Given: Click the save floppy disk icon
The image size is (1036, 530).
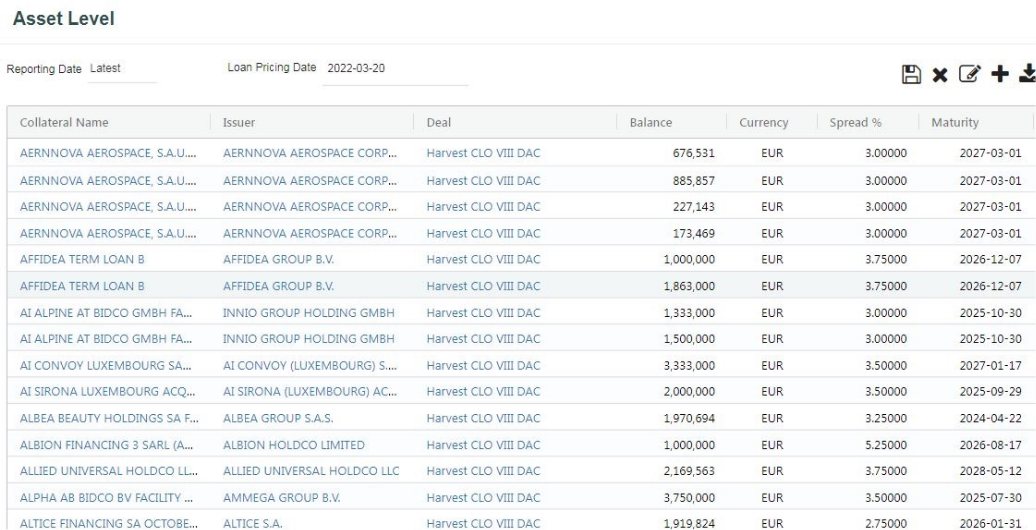Looking at the screenshot, I should (911, 74).
